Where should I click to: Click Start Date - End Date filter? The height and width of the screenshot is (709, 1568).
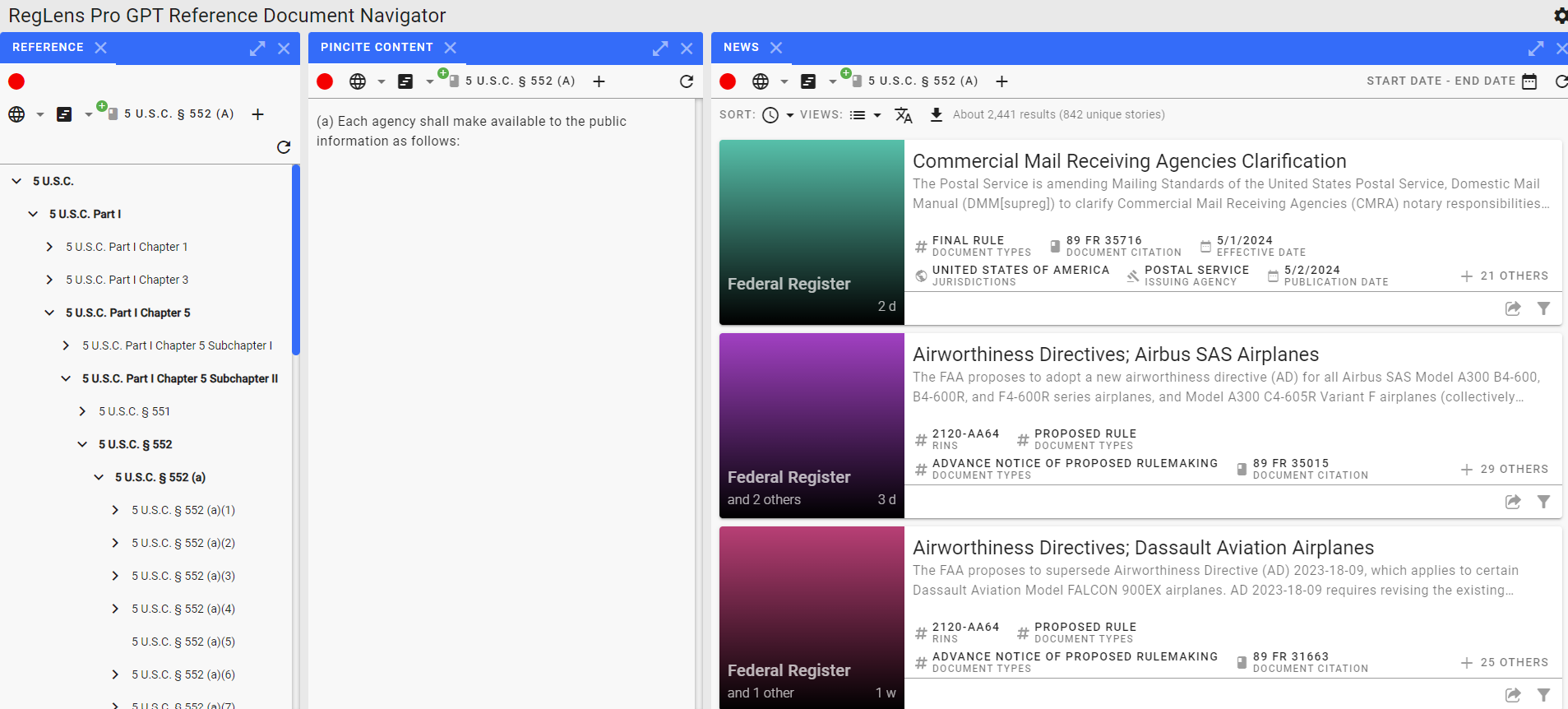tap(1441, 81)
